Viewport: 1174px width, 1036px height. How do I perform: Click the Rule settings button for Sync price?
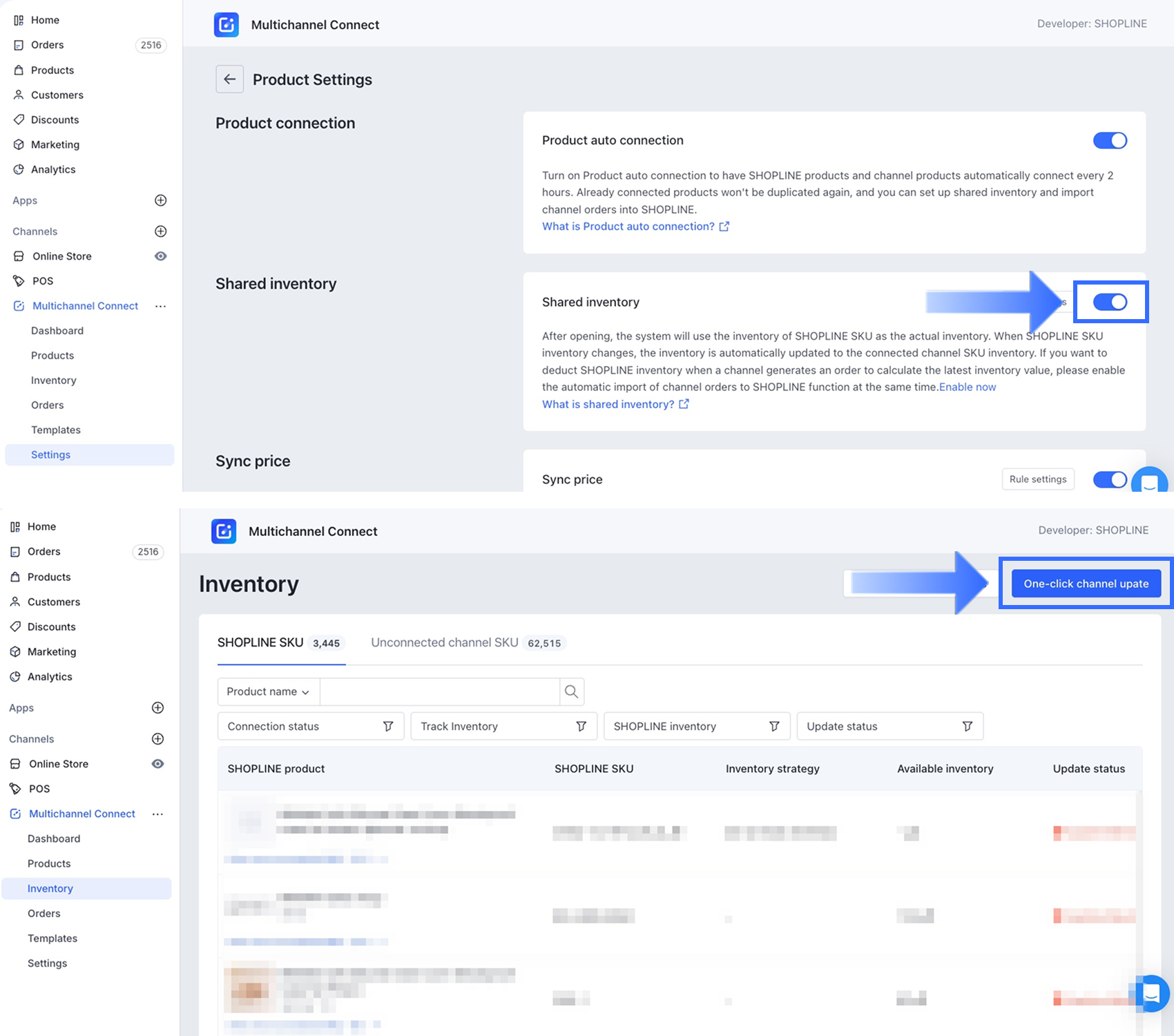pos(1038,479)
